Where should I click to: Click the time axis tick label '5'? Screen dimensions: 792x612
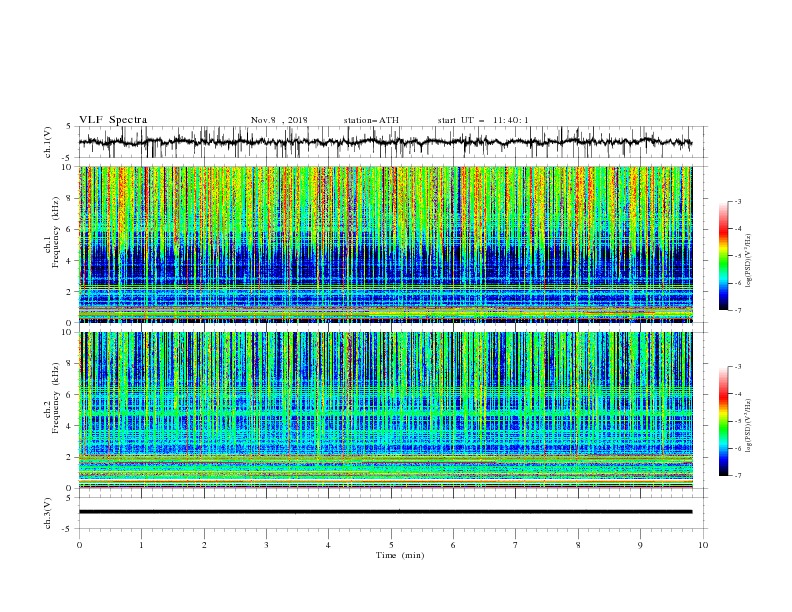pyautogui.click(x=391, y=545)
